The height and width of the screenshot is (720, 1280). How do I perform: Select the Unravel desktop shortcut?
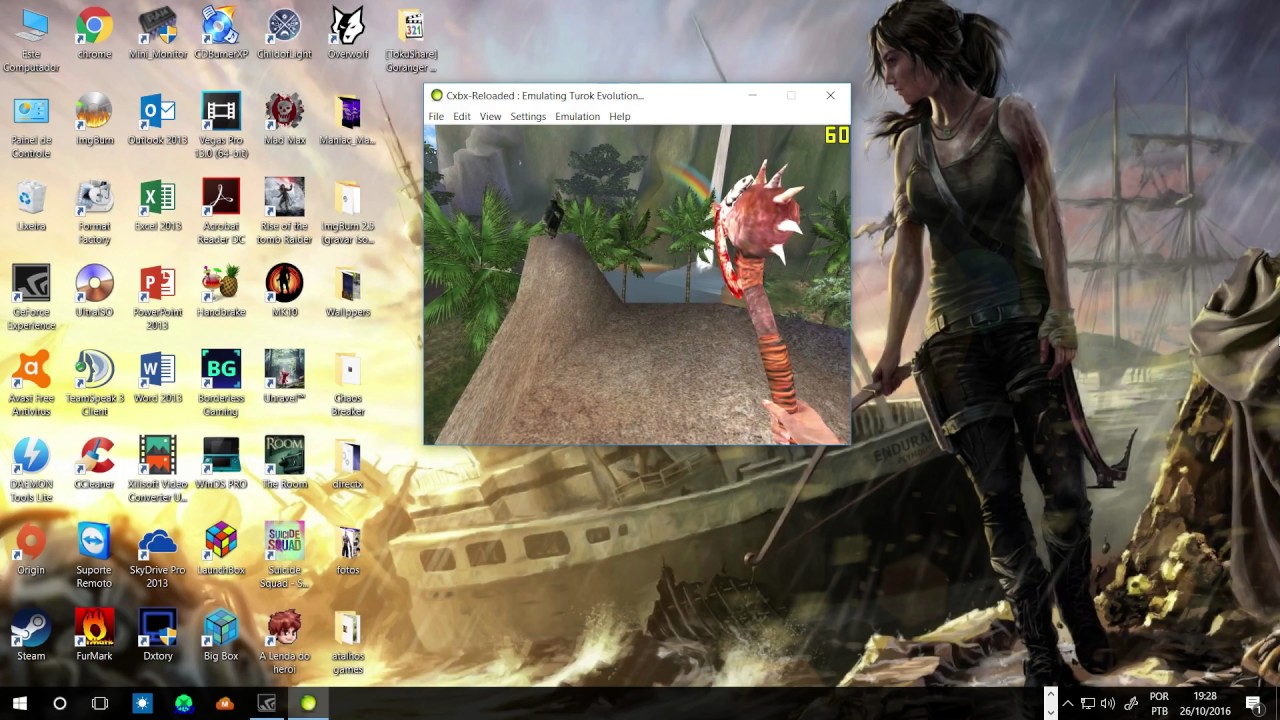285,378
